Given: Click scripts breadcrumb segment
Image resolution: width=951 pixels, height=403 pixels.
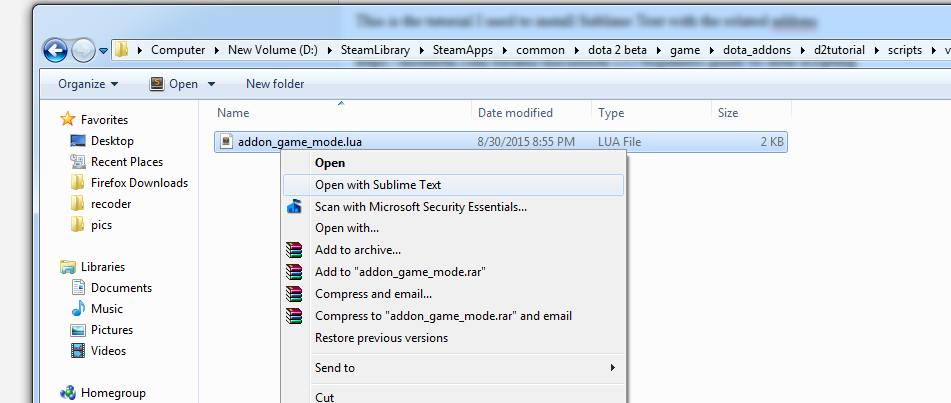Looking at the screenshot, I should [x=905, y=50].
